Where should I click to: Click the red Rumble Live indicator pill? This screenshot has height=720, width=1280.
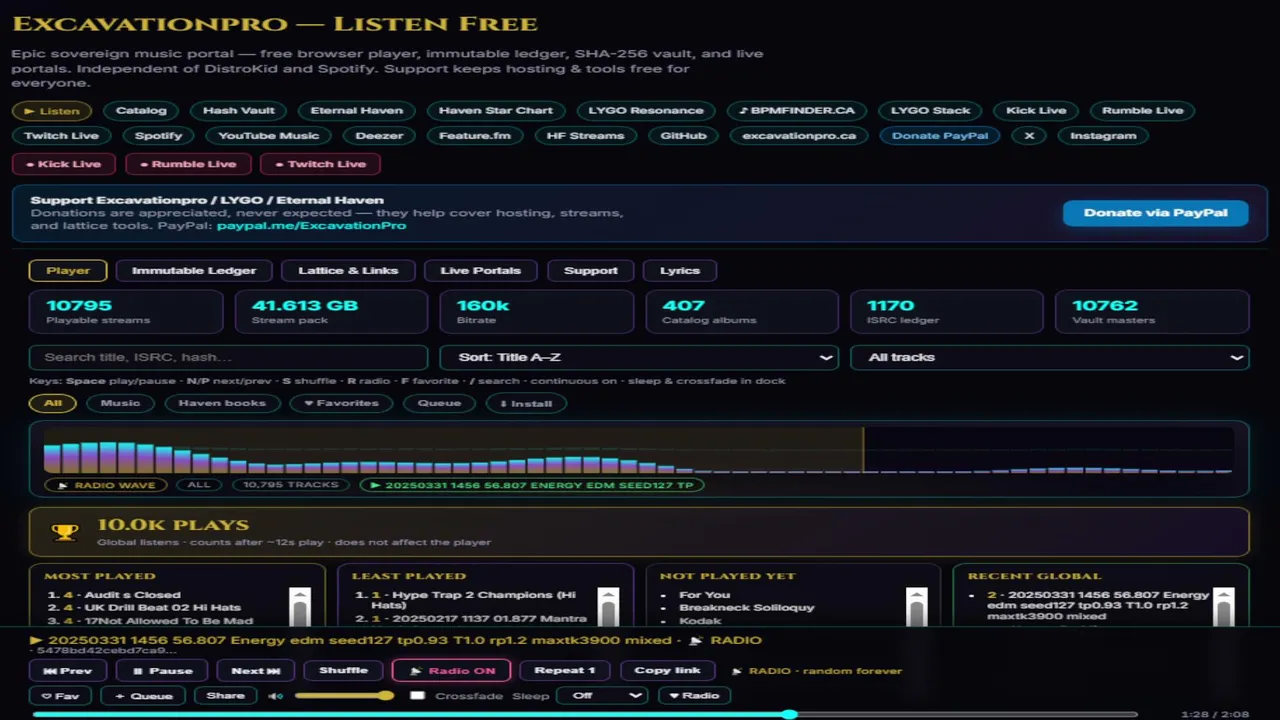[188, 164]
